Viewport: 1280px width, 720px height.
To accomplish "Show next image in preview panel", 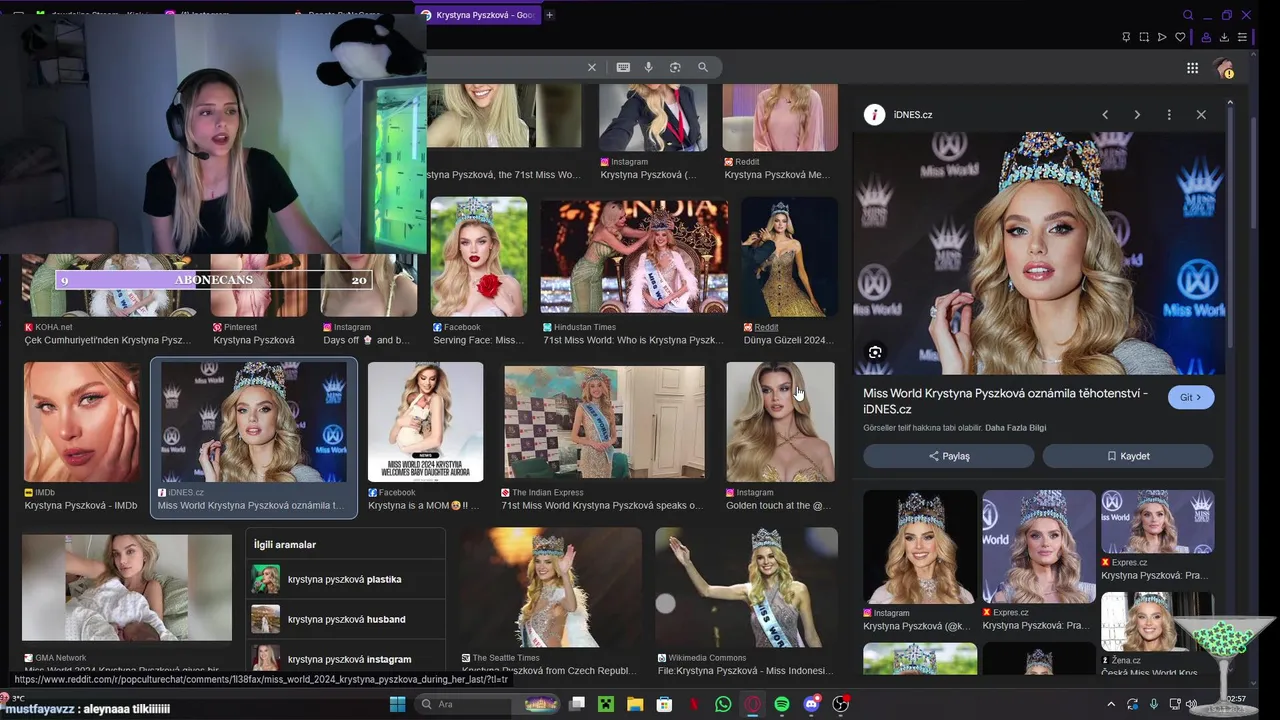I will click(x=1137, y=115).
